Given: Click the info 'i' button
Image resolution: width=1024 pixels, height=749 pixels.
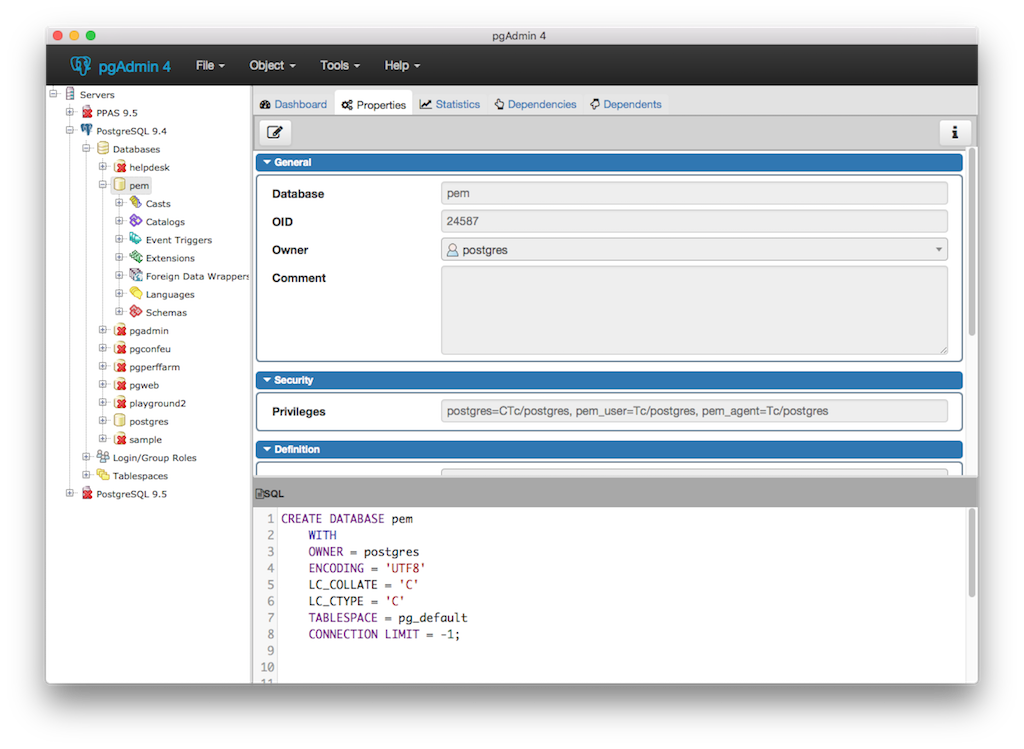Looking at the screenshot, I should pos(955,133).
